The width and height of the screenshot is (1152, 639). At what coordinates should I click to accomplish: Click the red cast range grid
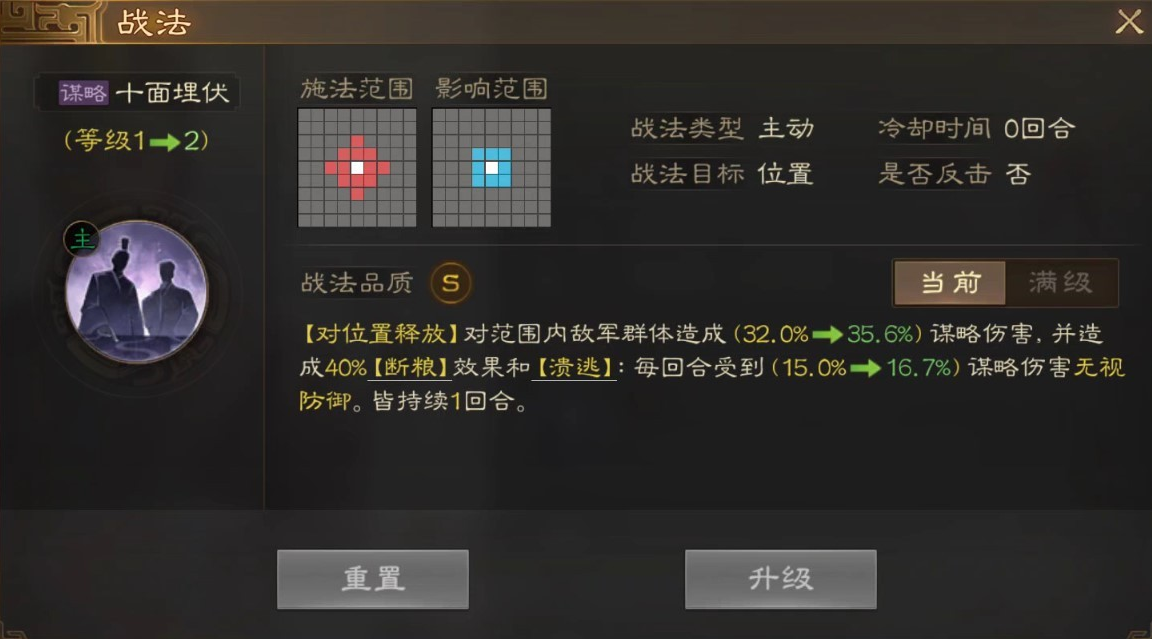click(x=357, y=167)
